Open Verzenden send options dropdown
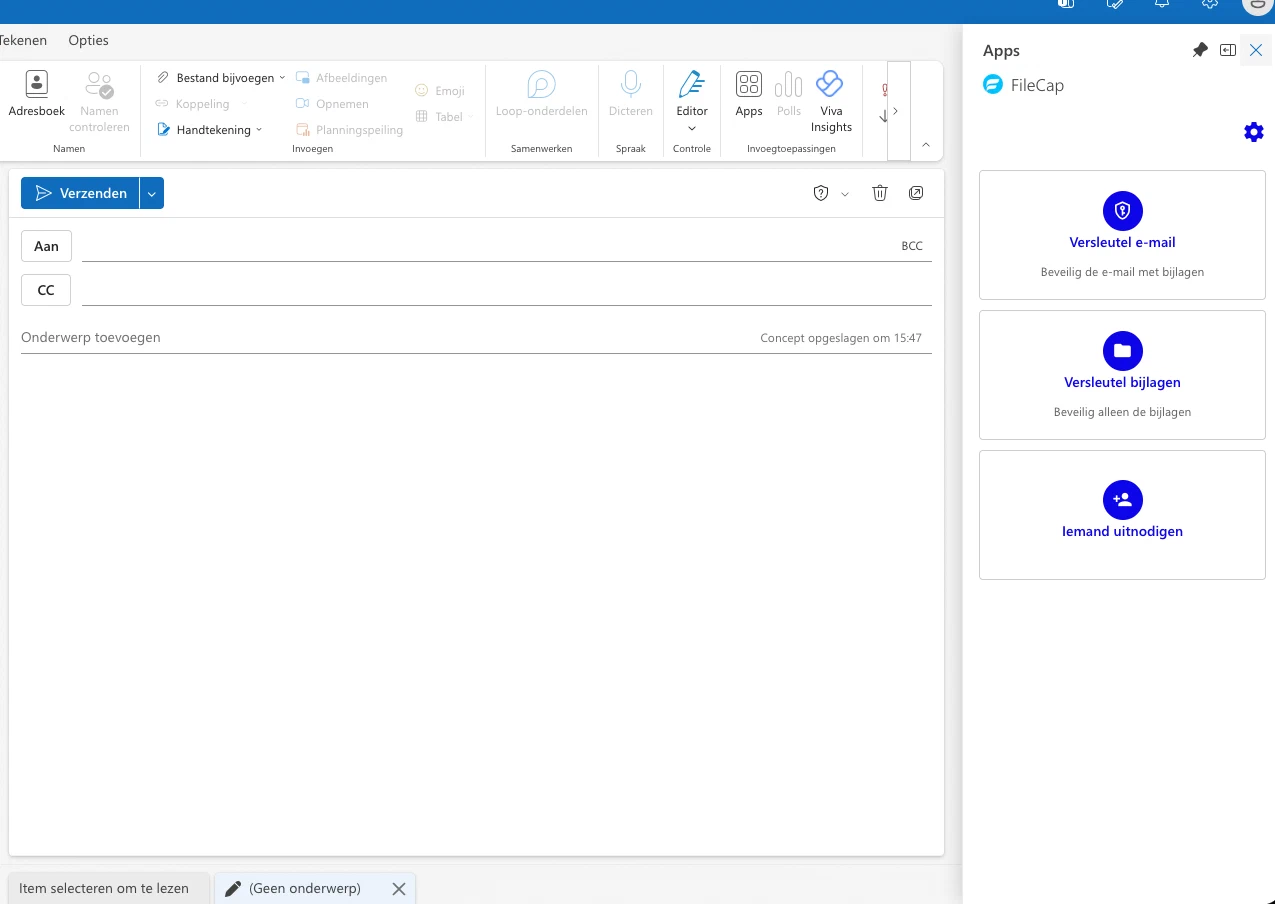The width and height of the screenshot is (1275, 904). click(x=152, y=193)
